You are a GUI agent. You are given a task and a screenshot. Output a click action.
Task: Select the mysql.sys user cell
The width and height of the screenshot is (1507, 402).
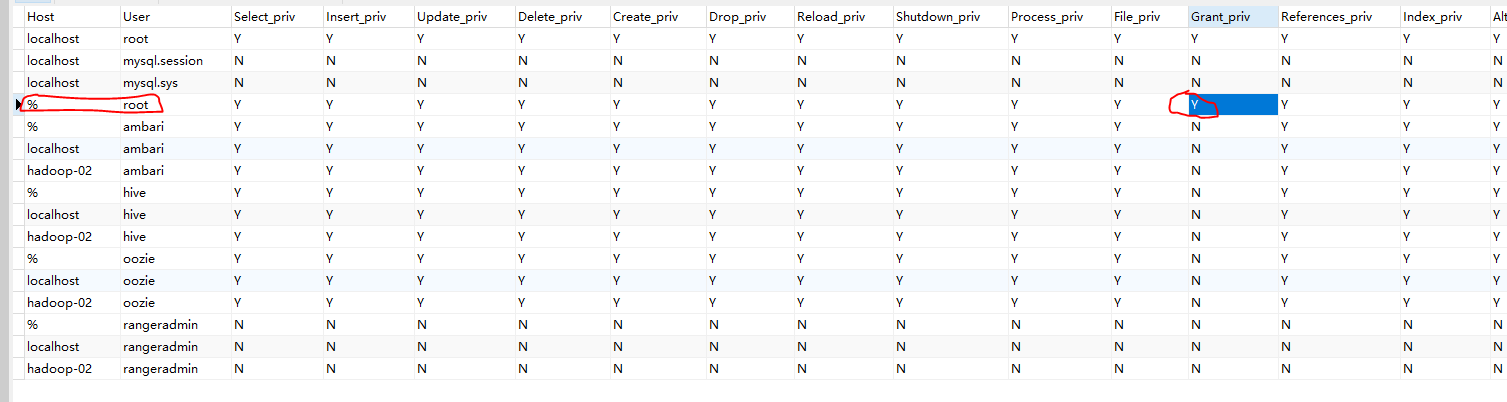[174, 83]
